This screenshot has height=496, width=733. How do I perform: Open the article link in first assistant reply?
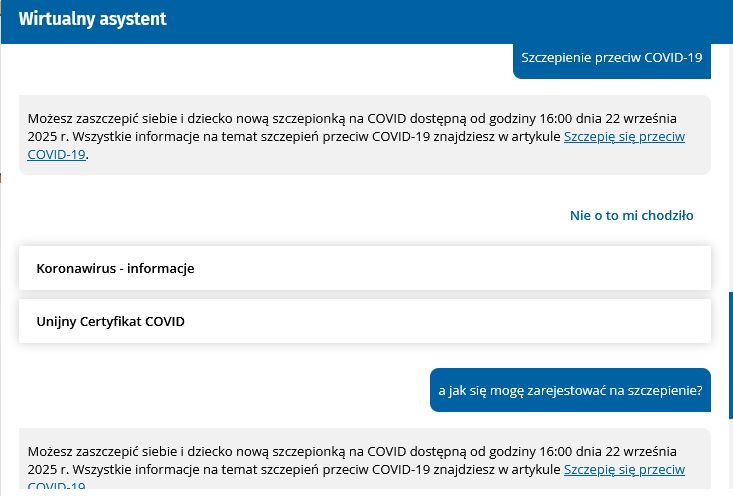[x=624, y=137]
